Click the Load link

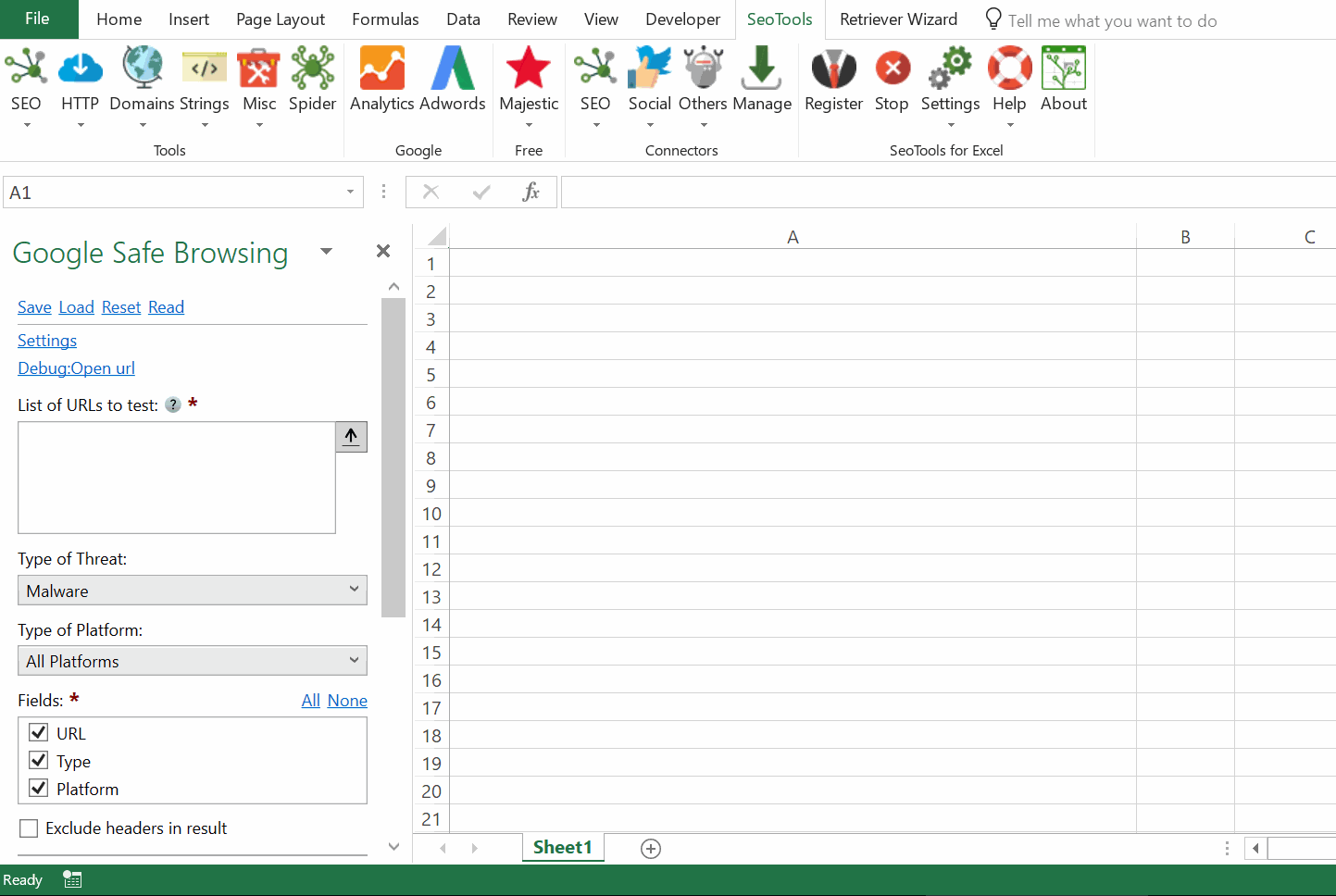[77, 307]
